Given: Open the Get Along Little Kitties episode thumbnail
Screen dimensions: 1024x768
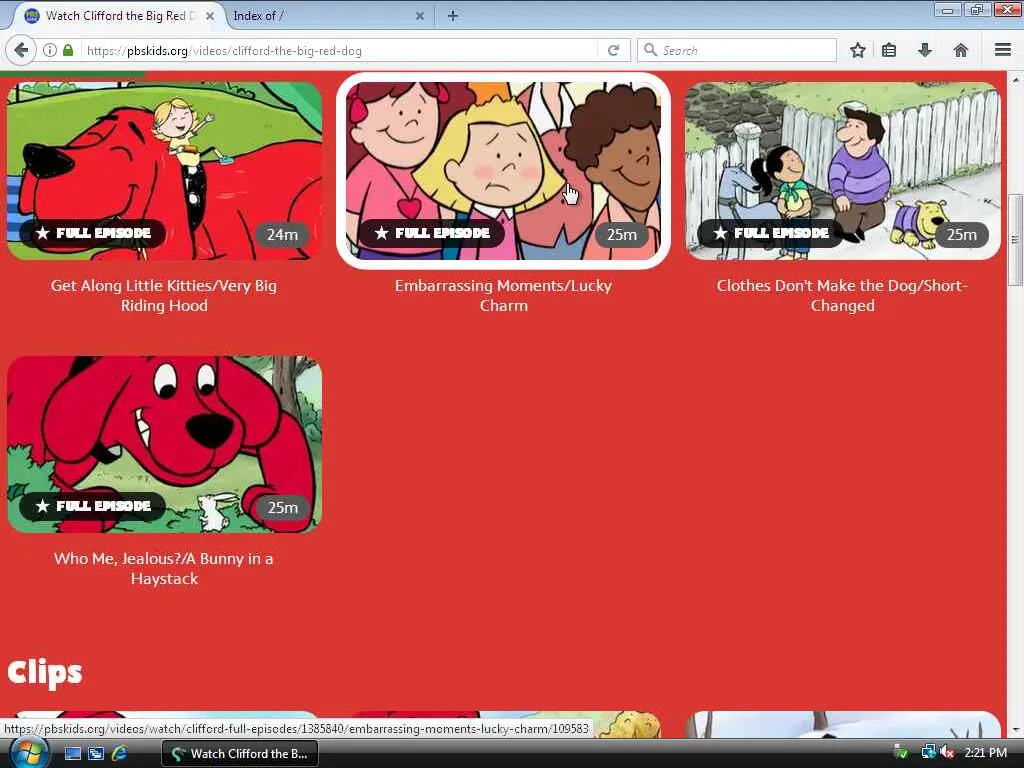Looking at the screenshot, I should [165, 170].
